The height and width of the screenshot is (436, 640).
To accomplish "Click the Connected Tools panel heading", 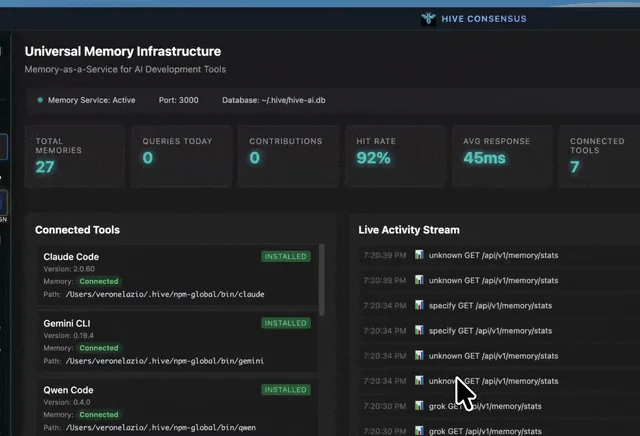I will [x=77, y=230].
